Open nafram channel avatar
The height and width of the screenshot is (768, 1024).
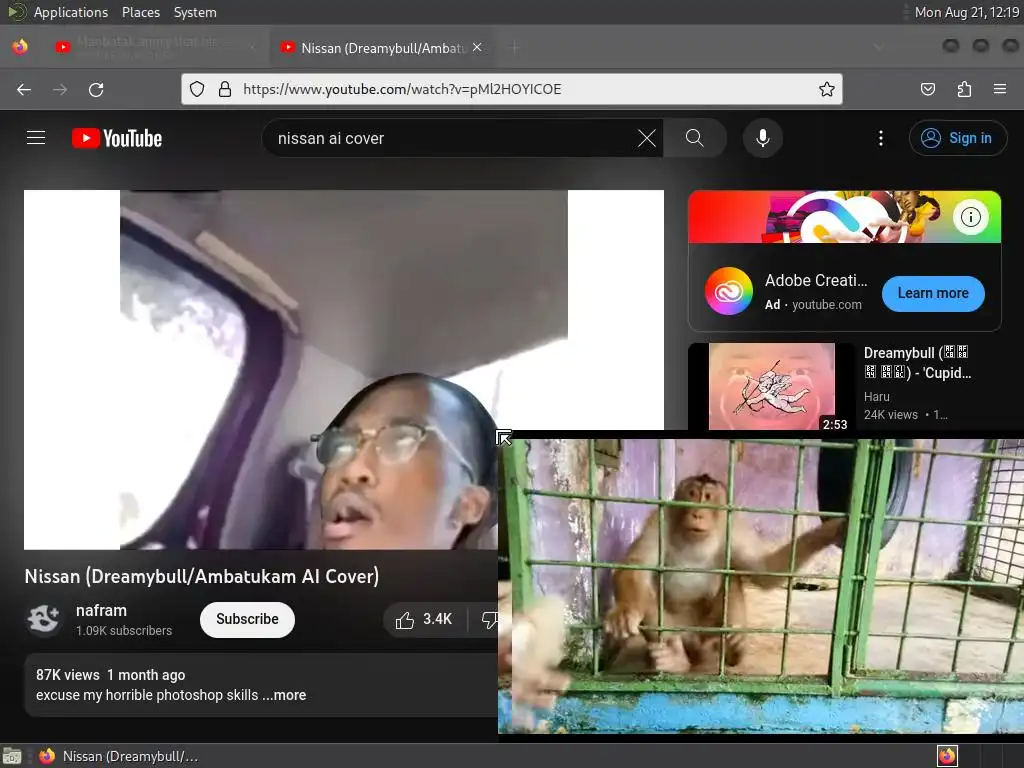(x=44, y=619)
